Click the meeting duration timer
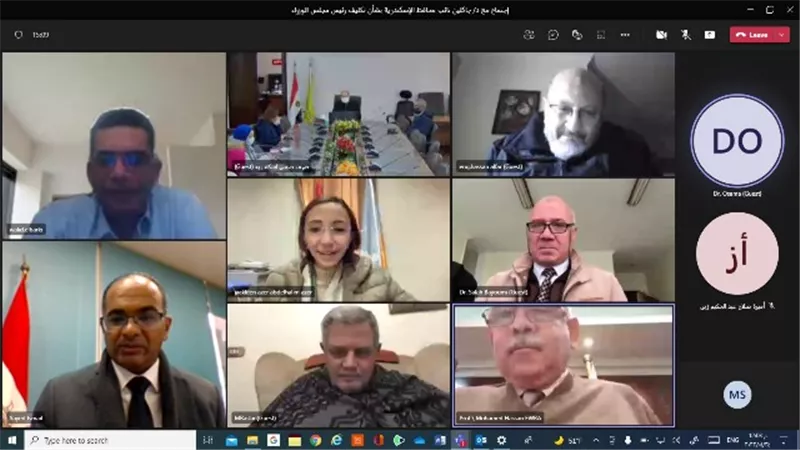The image size is (800, 450). pyautogui.click(x=40, y=35)
